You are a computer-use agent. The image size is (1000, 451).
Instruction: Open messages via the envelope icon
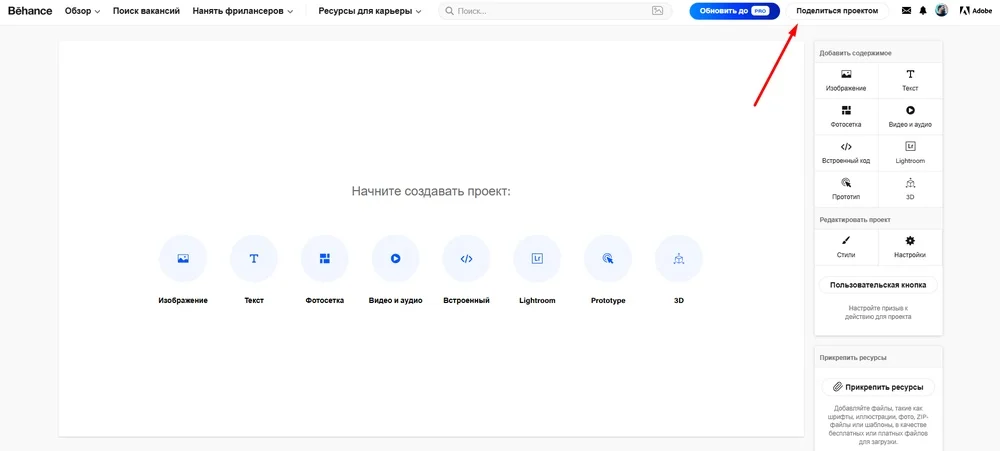906,11
